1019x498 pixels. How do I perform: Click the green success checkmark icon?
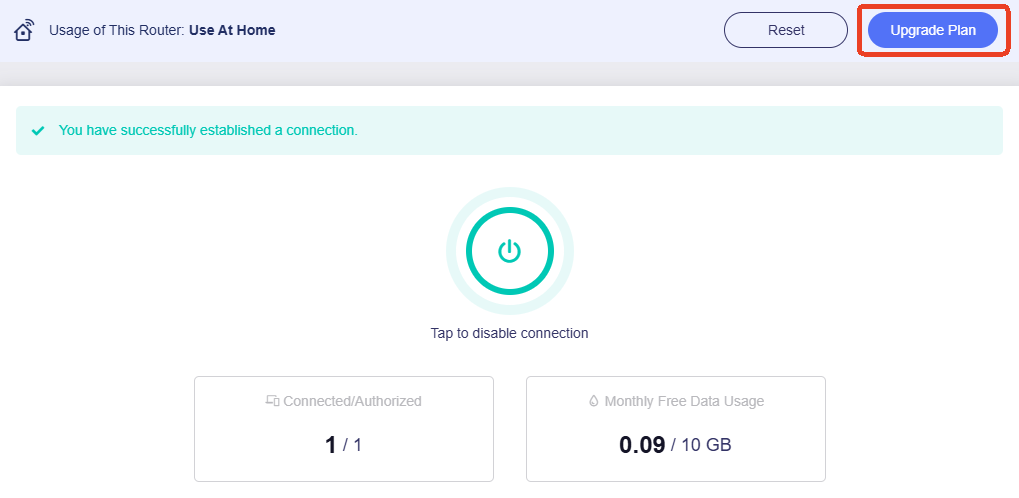click(x=38, y=131)
